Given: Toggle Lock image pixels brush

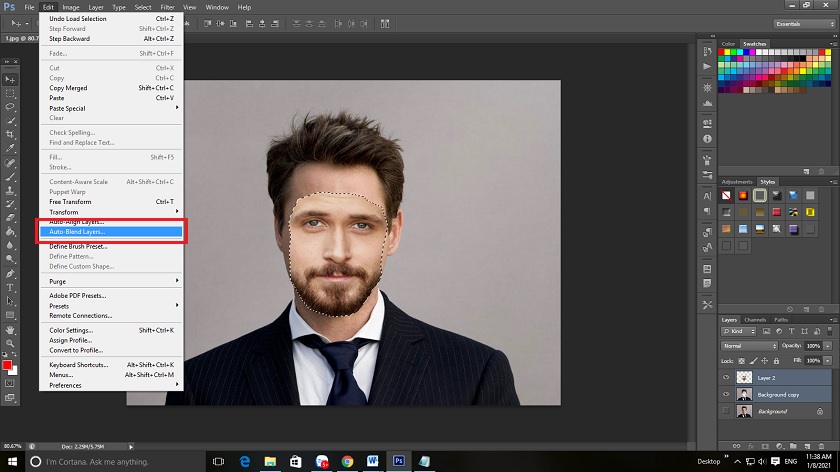Looking at the screenshot, I should (753, 361).
